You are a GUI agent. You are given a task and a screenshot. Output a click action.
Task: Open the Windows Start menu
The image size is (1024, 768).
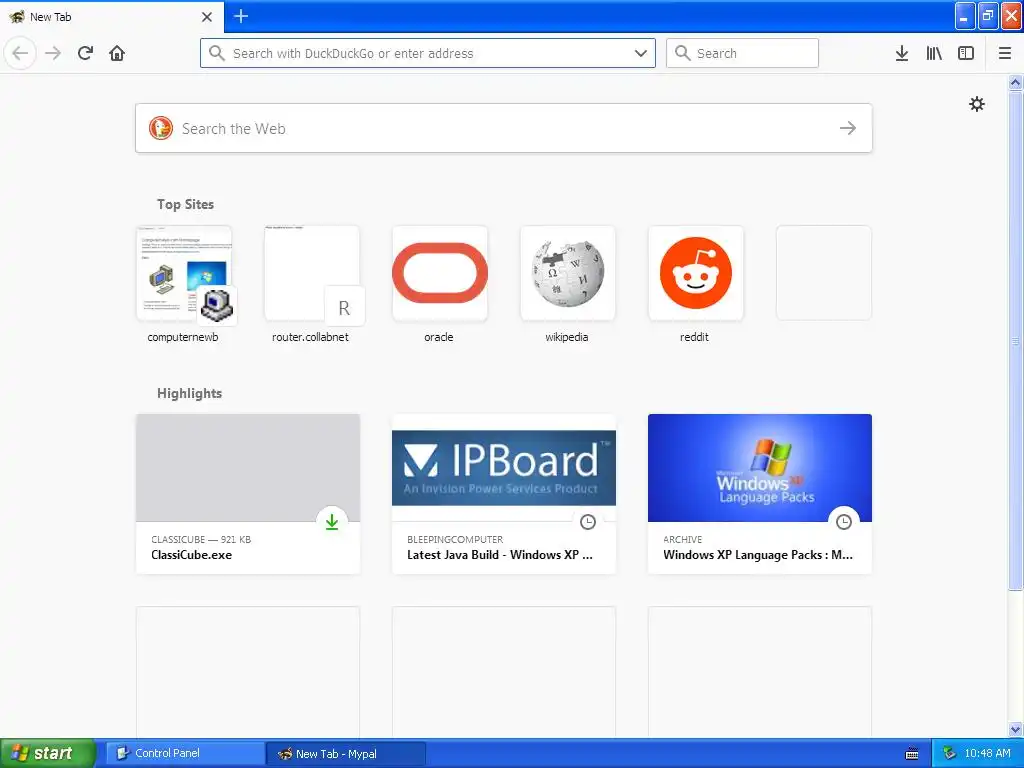[47, 753]
